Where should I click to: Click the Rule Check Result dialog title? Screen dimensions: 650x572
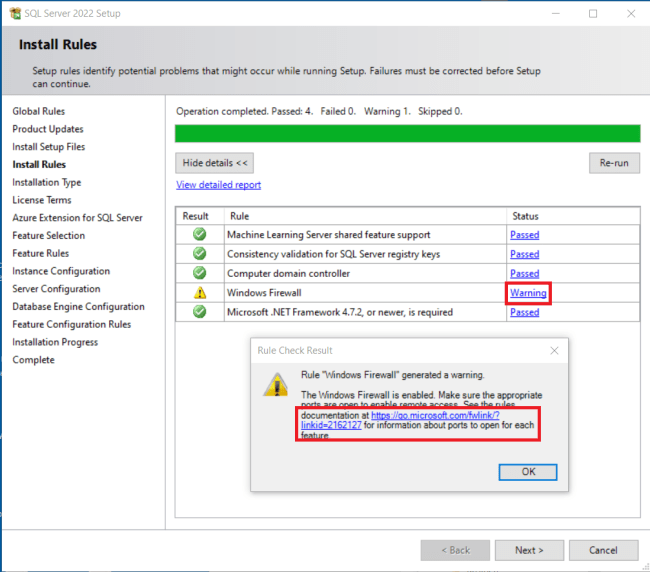click(x=295, y=351)
